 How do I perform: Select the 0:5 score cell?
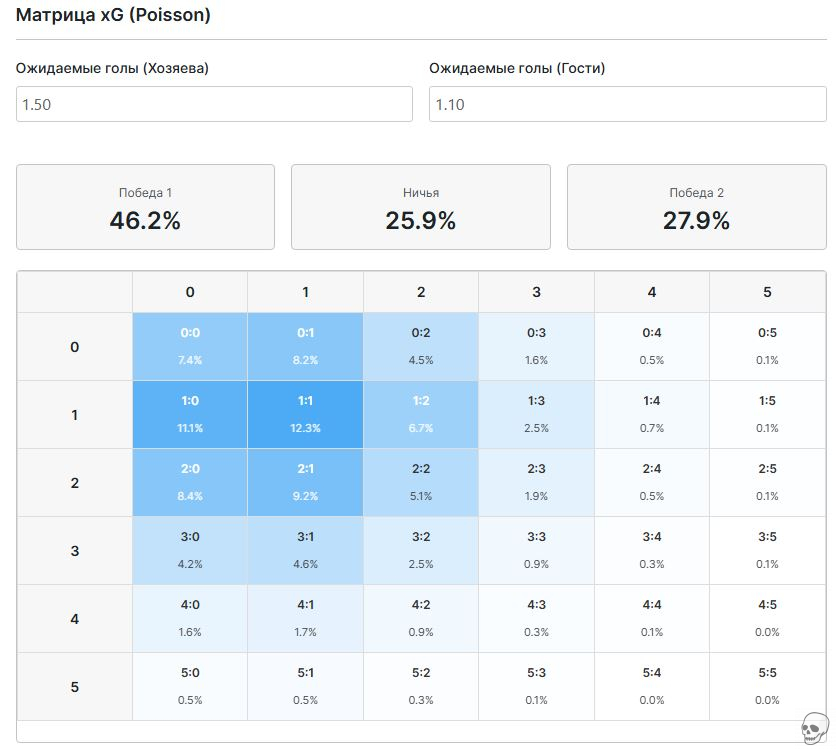click(767, 346)
